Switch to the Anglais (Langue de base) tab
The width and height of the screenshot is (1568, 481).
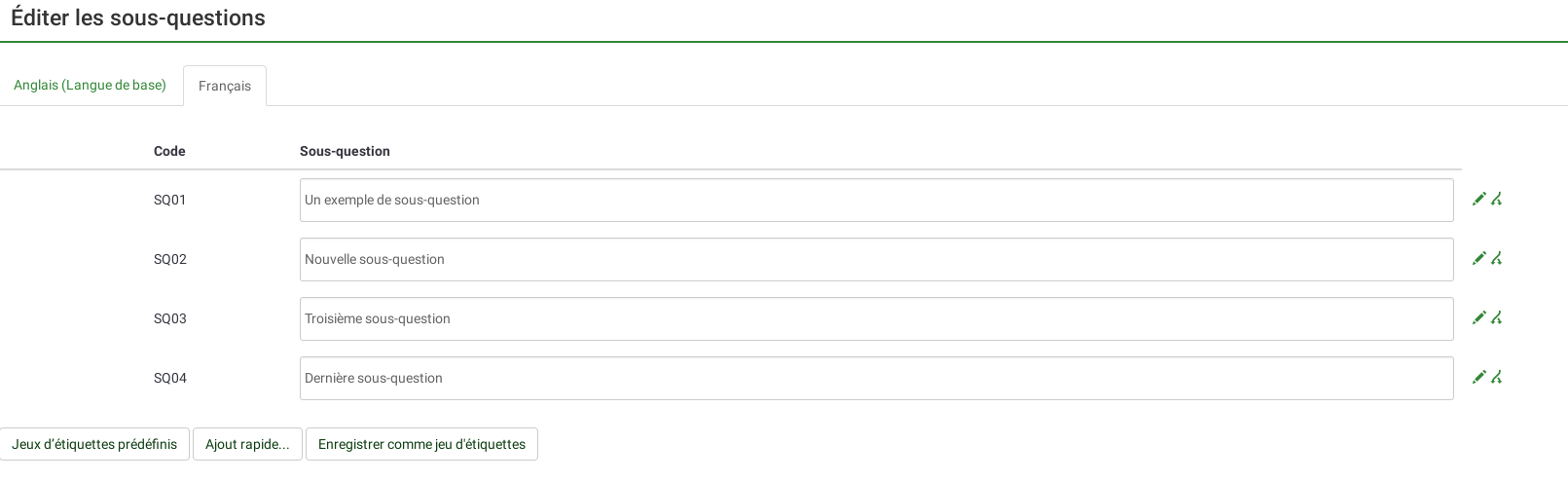click(x=90, y=86)
